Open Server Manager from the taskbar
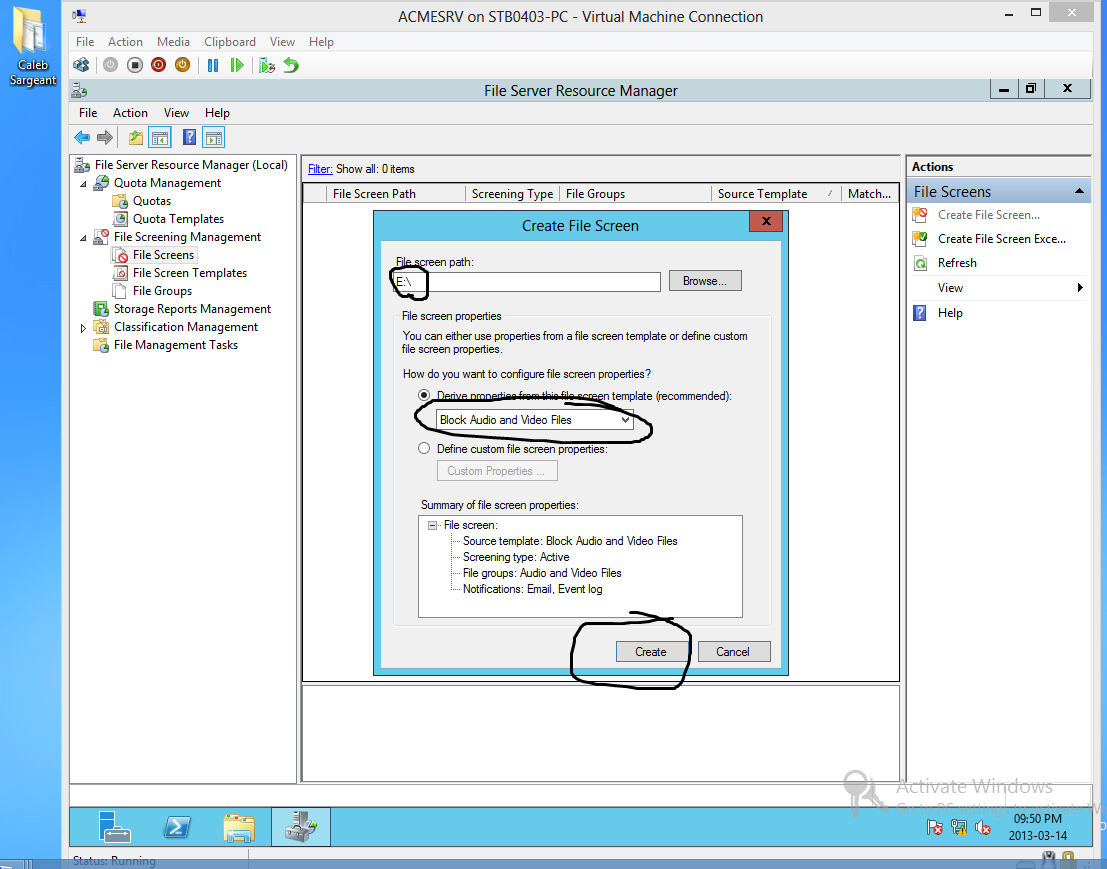The width and height of the screenshot is (1107, 869). (x=114, y=827)
